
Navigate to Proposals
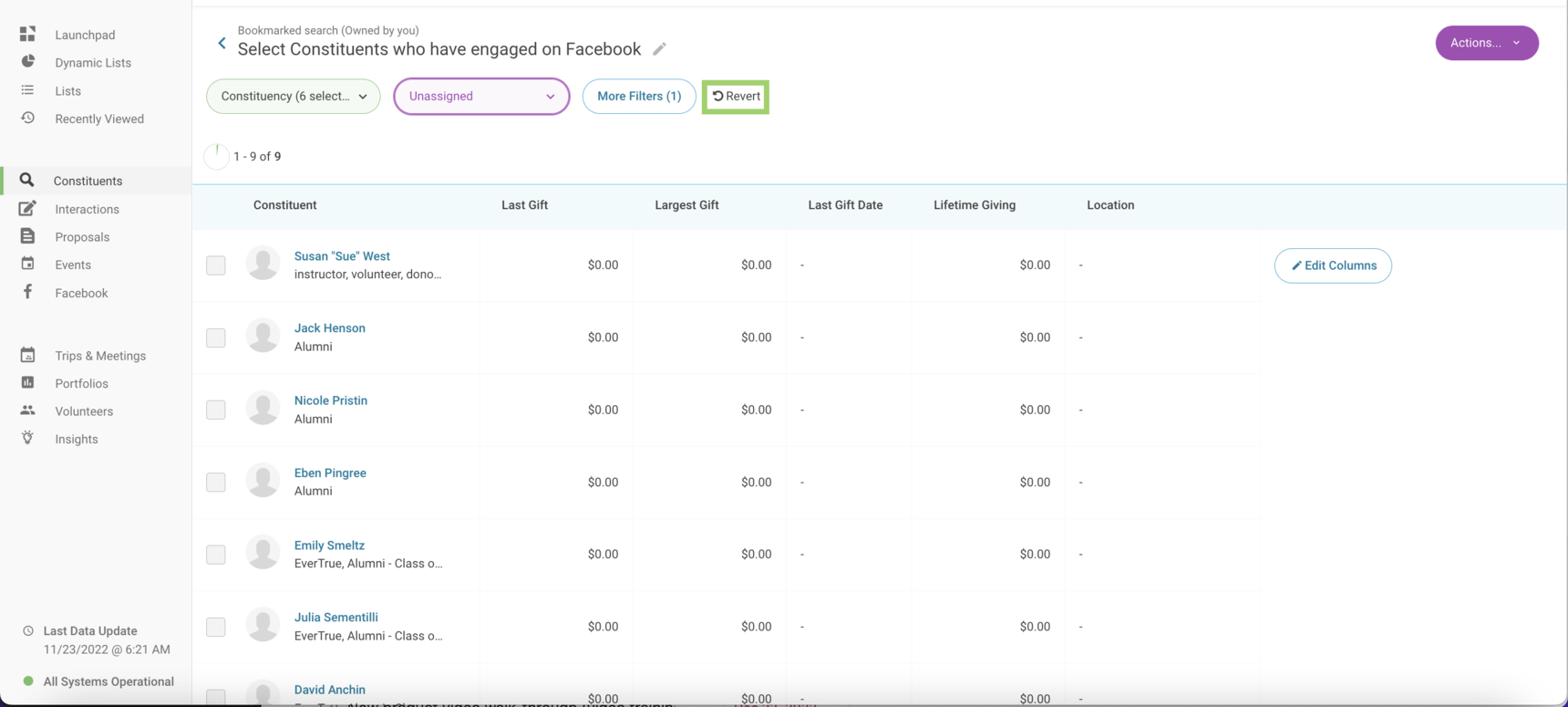tap(82, 237)
